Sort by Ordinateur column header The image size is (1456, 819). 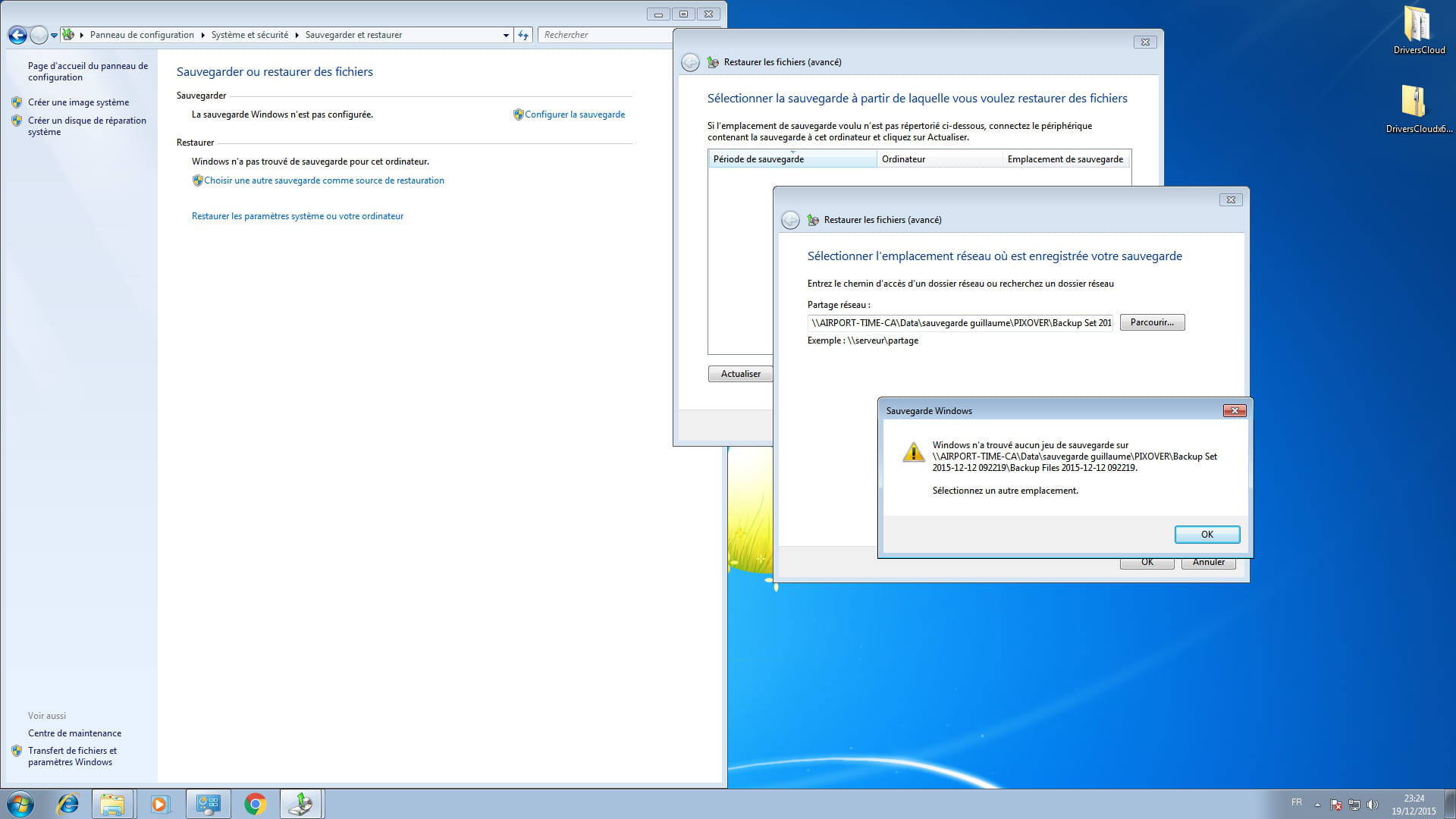coord(940,159)
